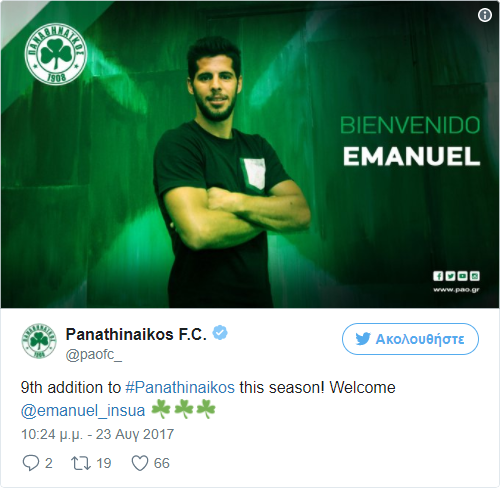500x488 pixels.
Task: Click the retweet count 19
Action: 104,463
